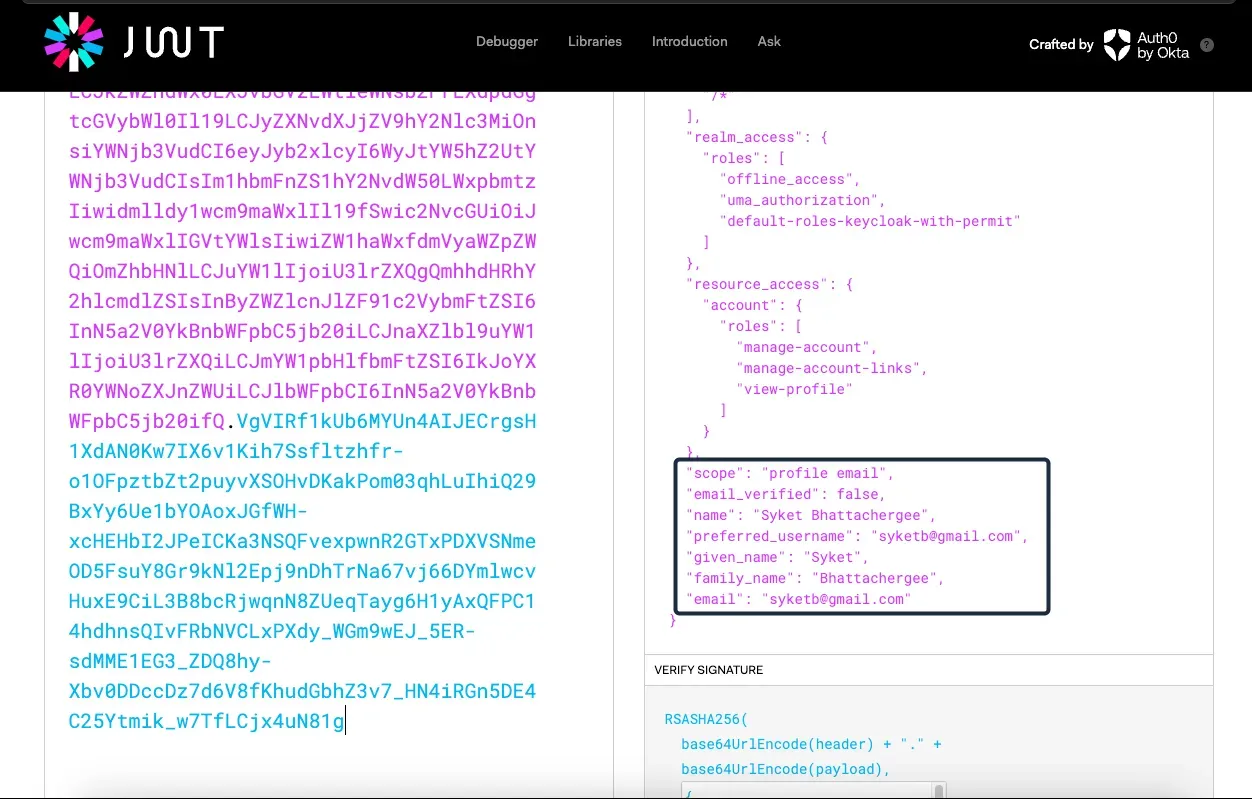Open the Debugger nav item
The height and width of the screenshot is (799, 1252).
coord(506,42)
